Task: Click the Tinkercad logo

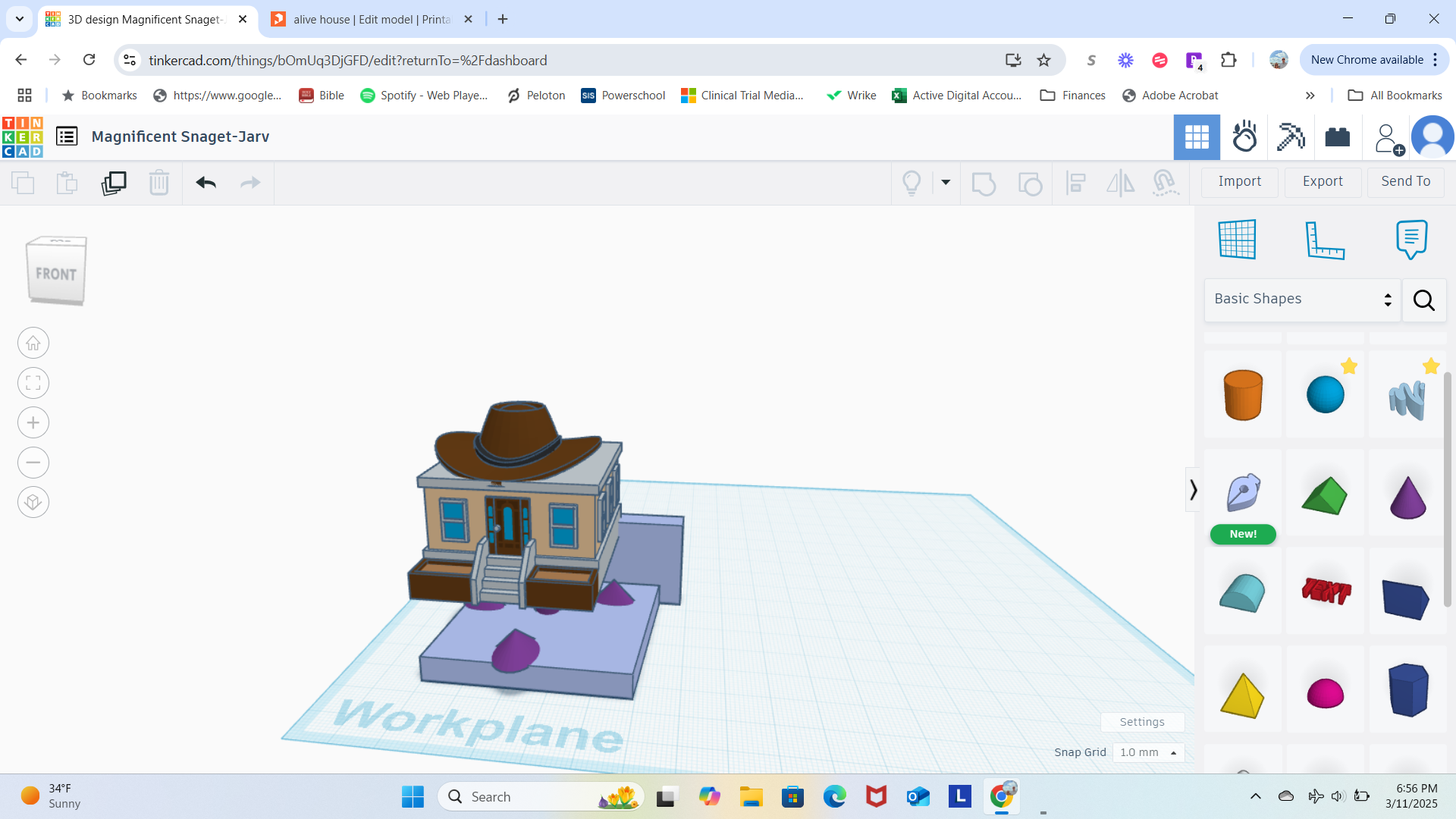Action: click(23, 136)
